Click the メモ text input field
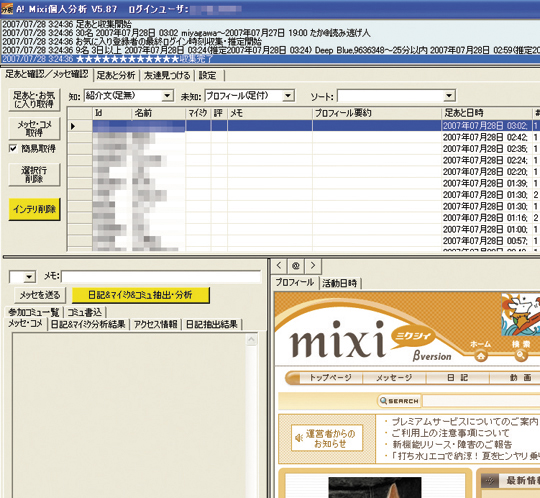Screen dimensions: 540x498 point(161,277)
